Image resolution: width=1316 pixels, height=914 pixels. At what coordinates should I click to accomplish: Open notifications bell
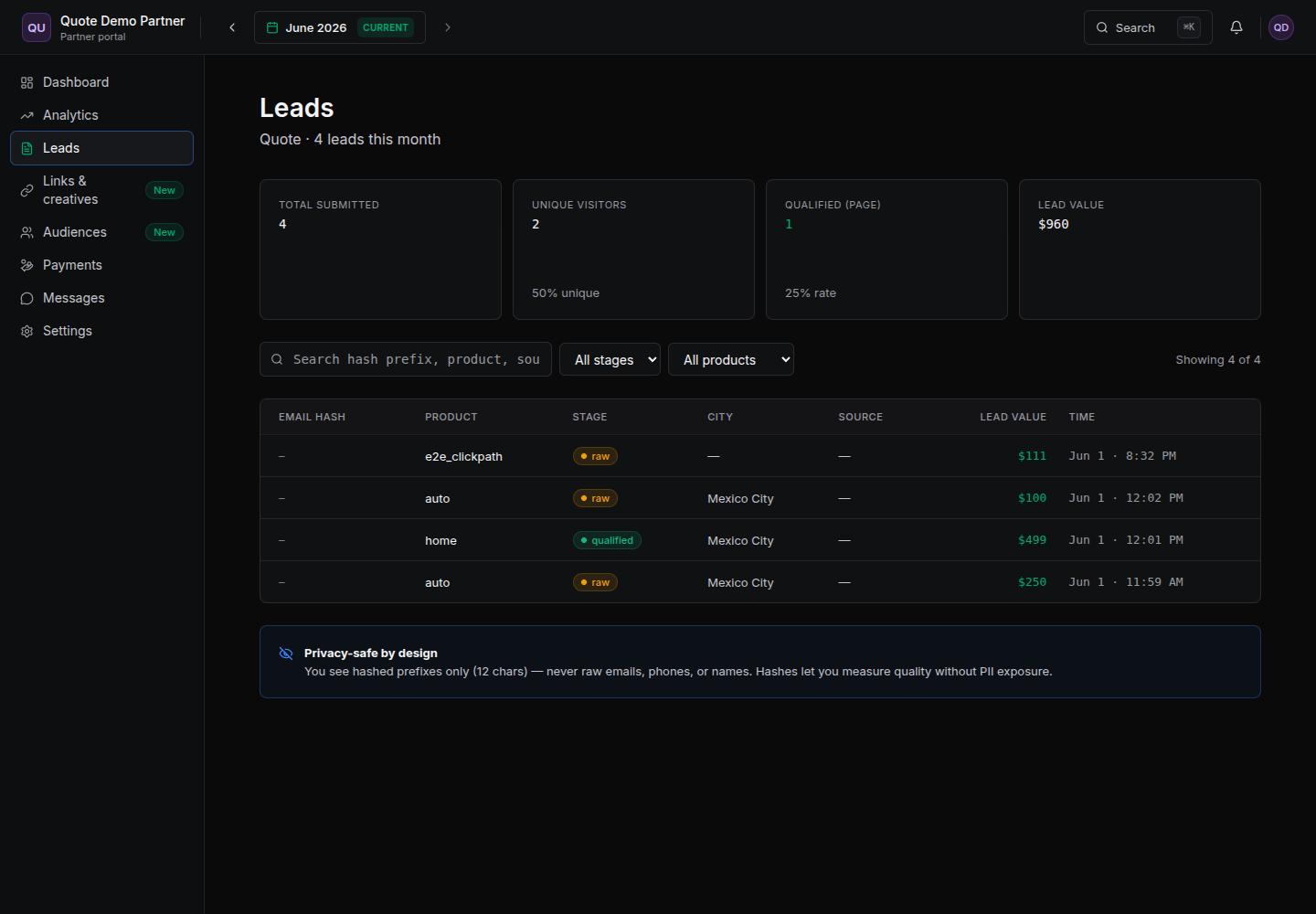pyautogui.click(x=1236, y=27)
